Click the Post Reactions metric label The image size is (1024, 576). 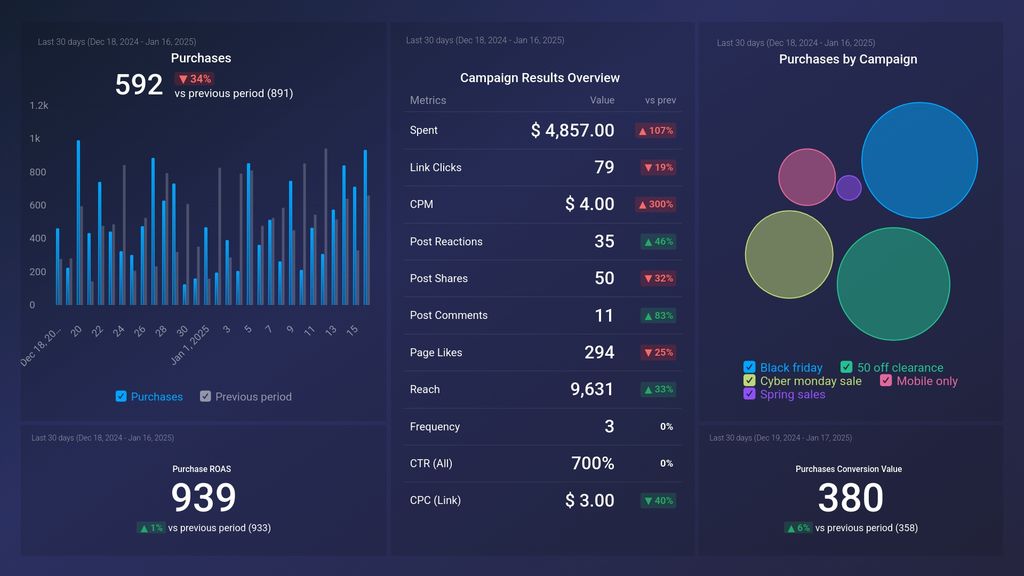pyautogui.click(x=446, y=242)
